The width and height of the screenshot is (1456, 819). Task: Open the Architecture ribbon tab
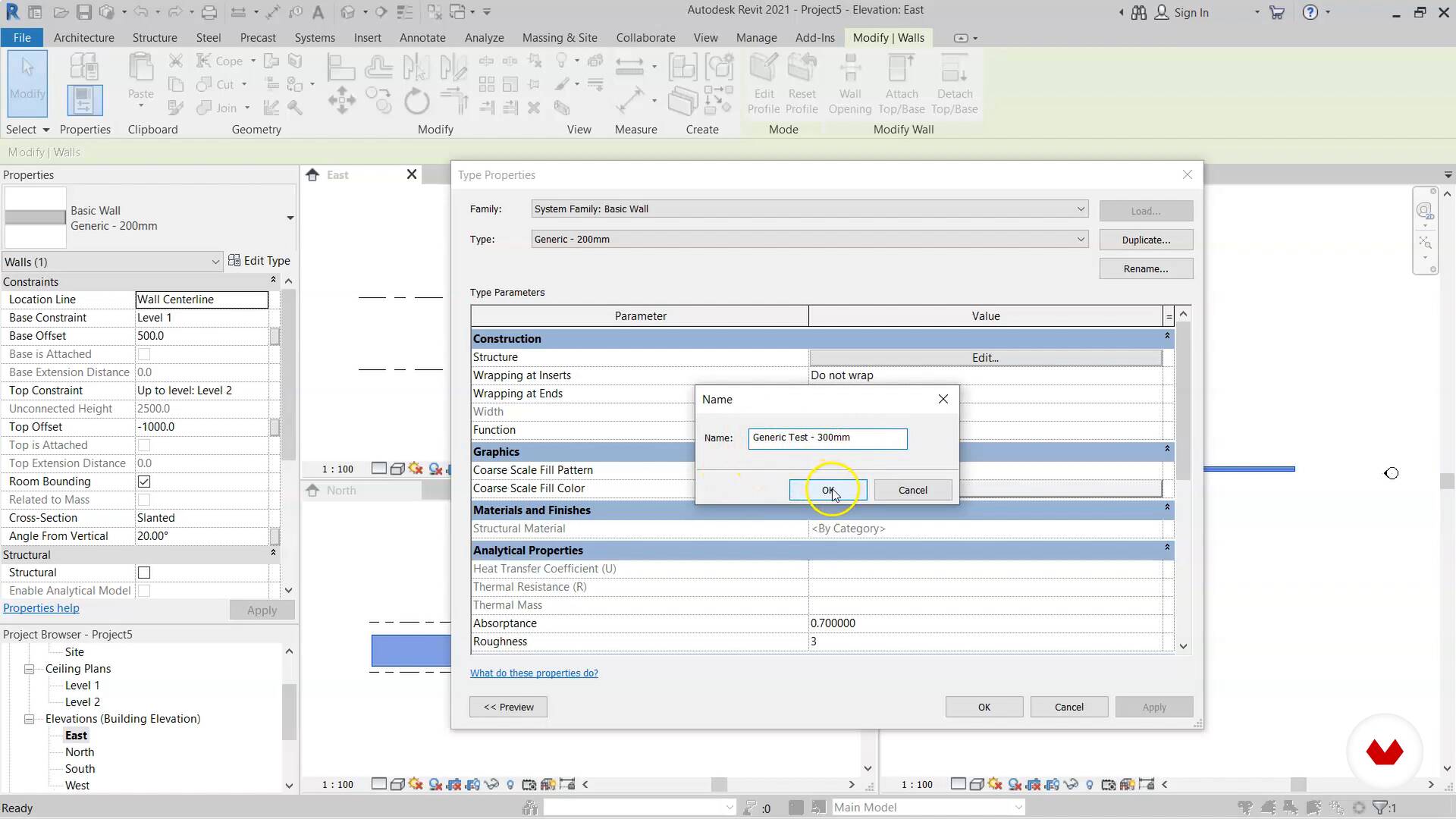pos(83,38)
